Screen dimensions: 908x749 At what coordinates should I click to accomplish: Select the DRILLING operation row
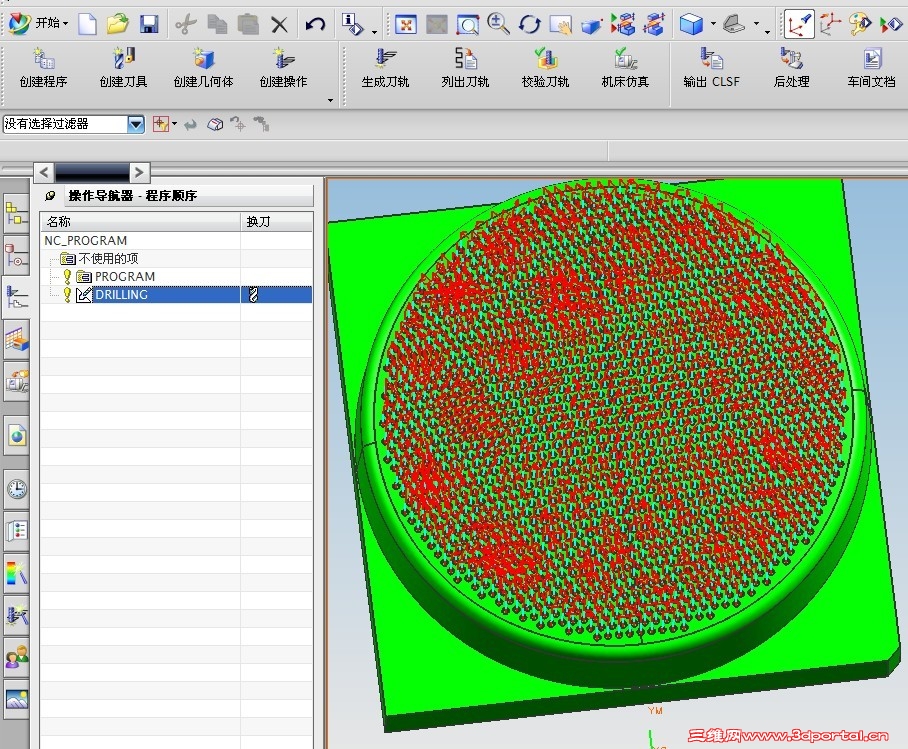point(177,295)
